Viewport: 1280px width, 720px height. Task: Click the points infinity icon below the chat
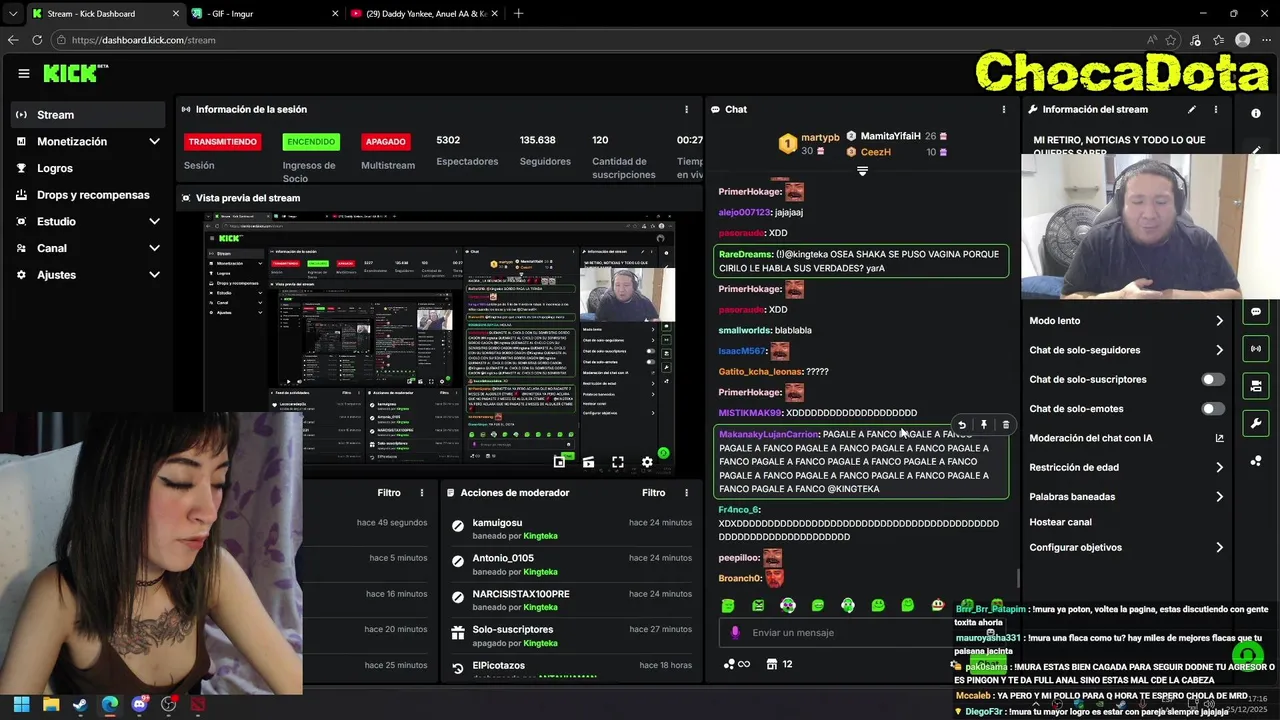pyautogui.click(x=736, y=664)
